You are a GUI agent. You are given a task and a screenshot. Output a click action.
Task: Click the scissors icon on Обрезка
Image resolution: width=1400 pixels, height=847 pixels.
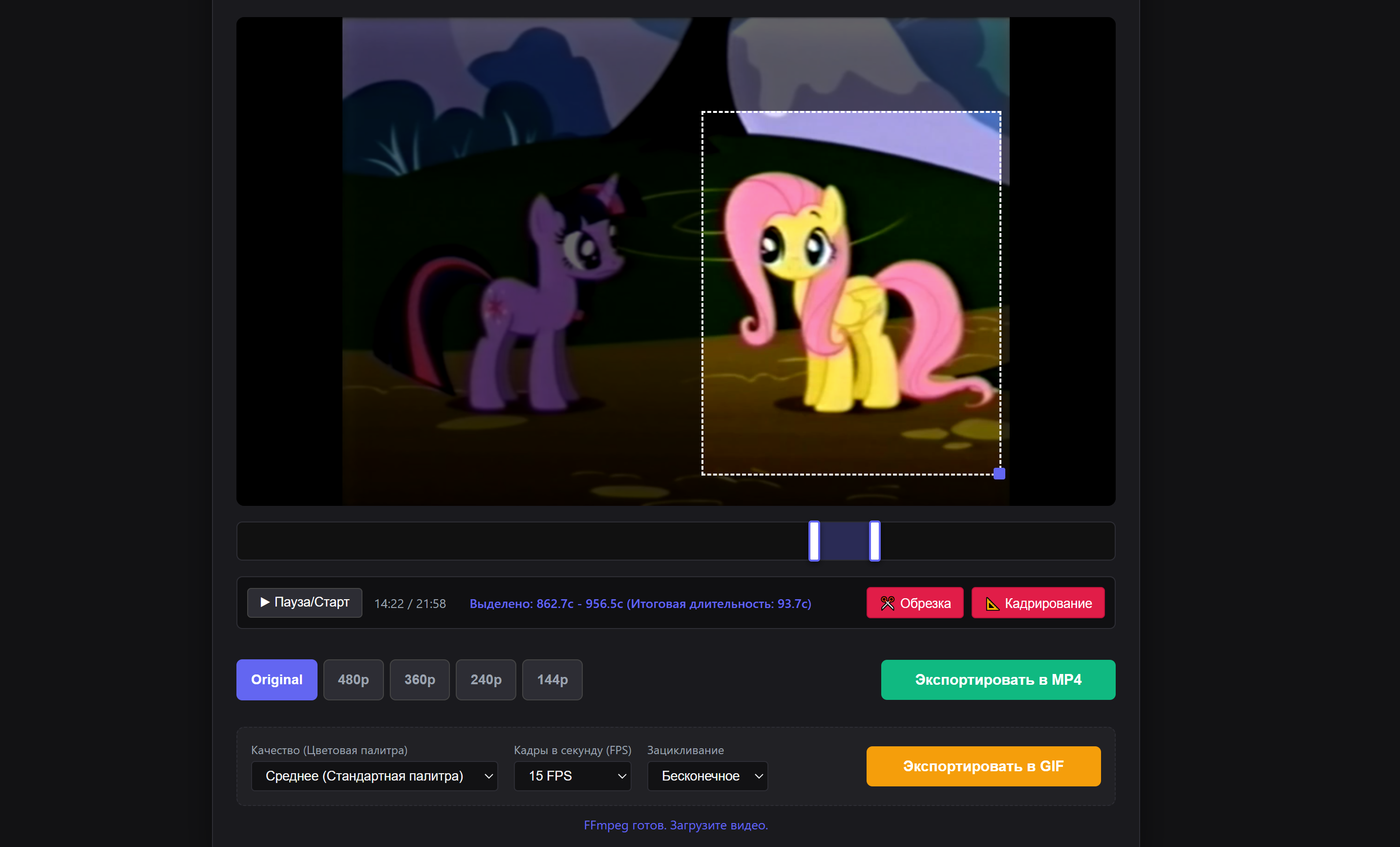point(888,603)
